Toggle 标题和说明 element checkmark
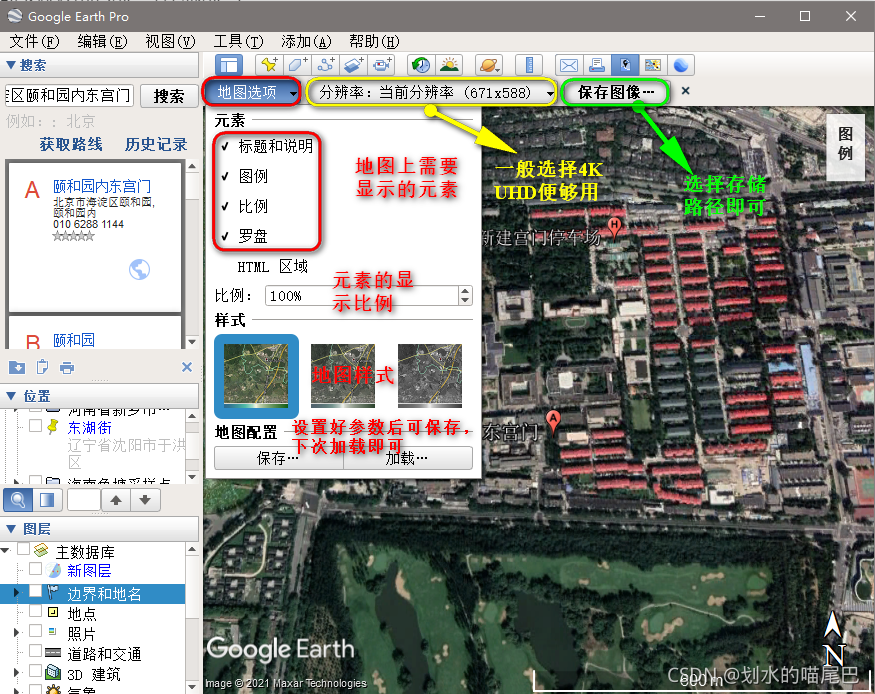 pos(225,146)
